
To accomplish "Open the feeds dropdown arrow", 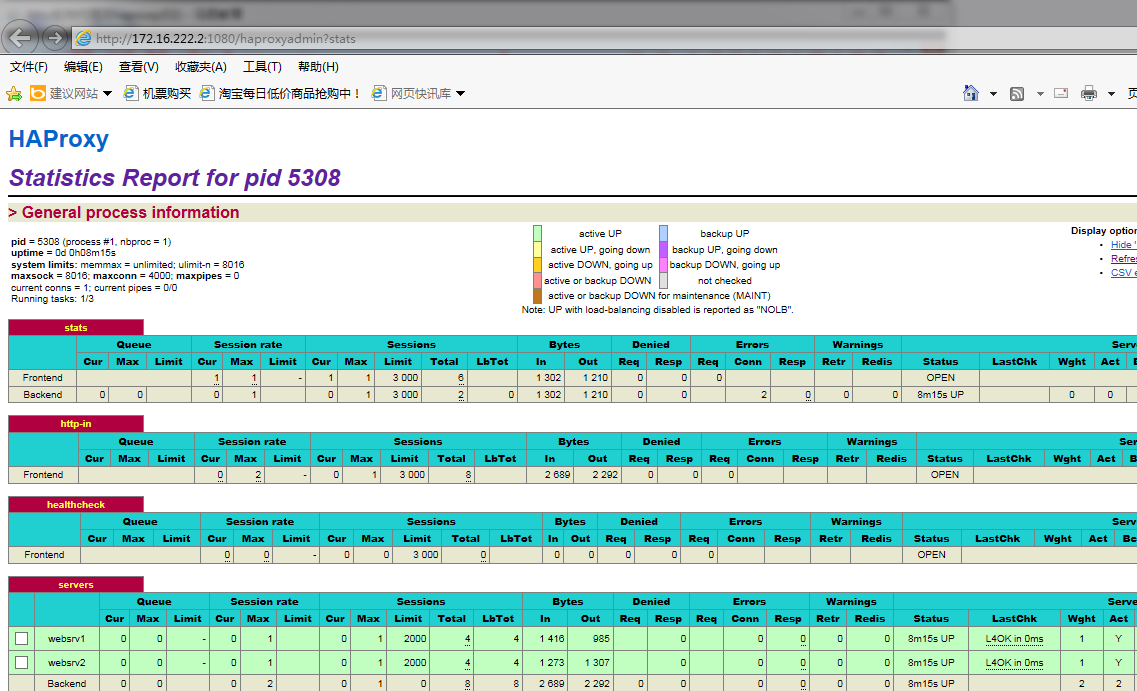I will [1040, 94].
